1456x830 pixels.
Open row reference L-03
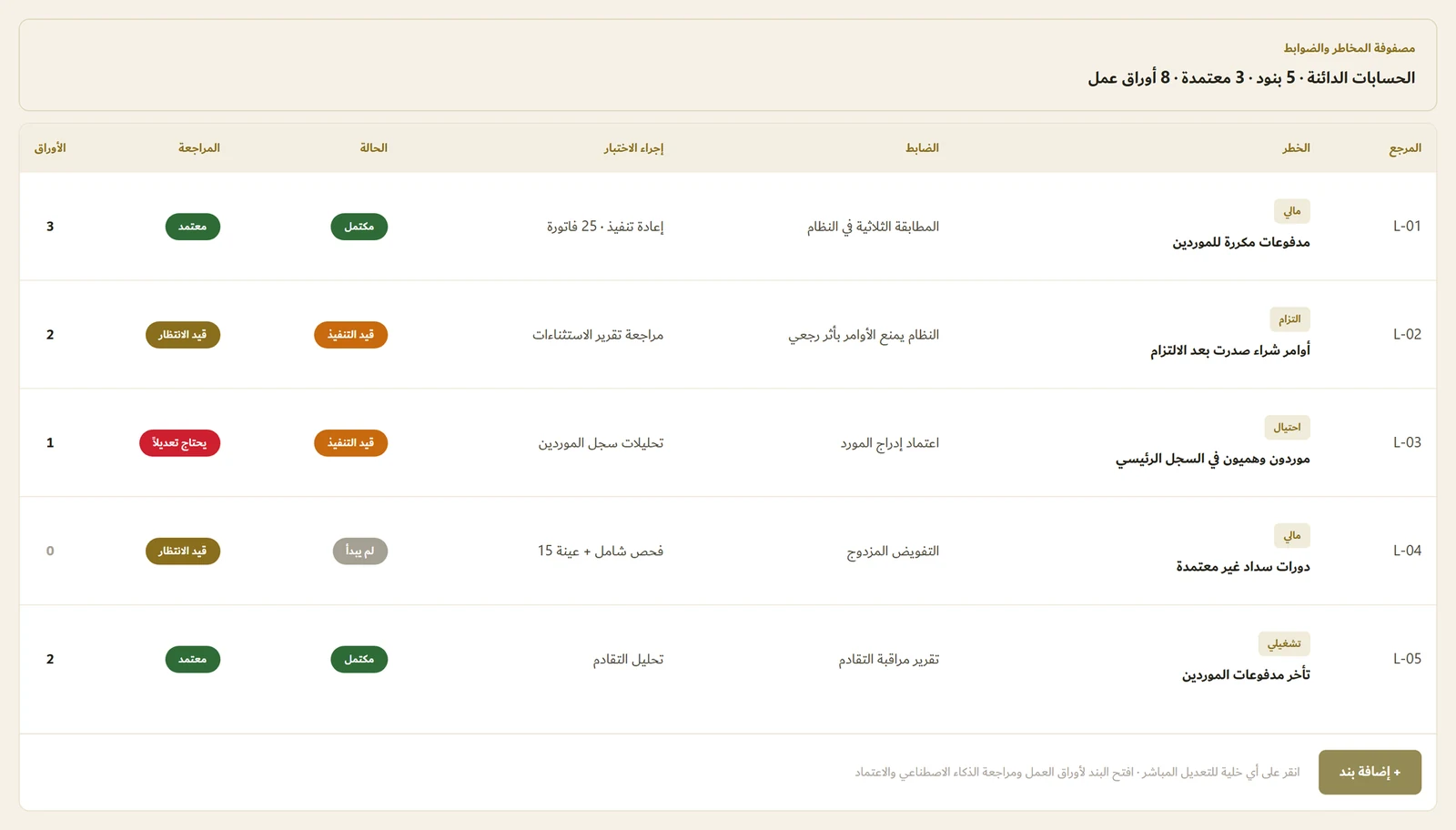pyautogui.click(x=1407, y=442)
